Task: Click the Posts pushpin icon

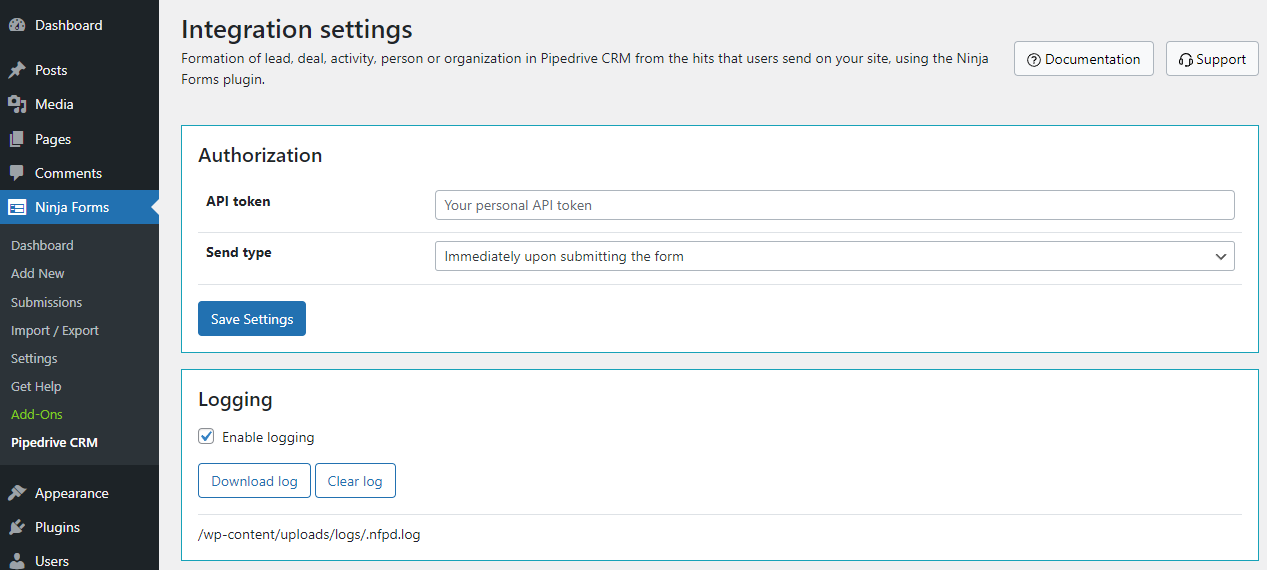Action: 17,70
